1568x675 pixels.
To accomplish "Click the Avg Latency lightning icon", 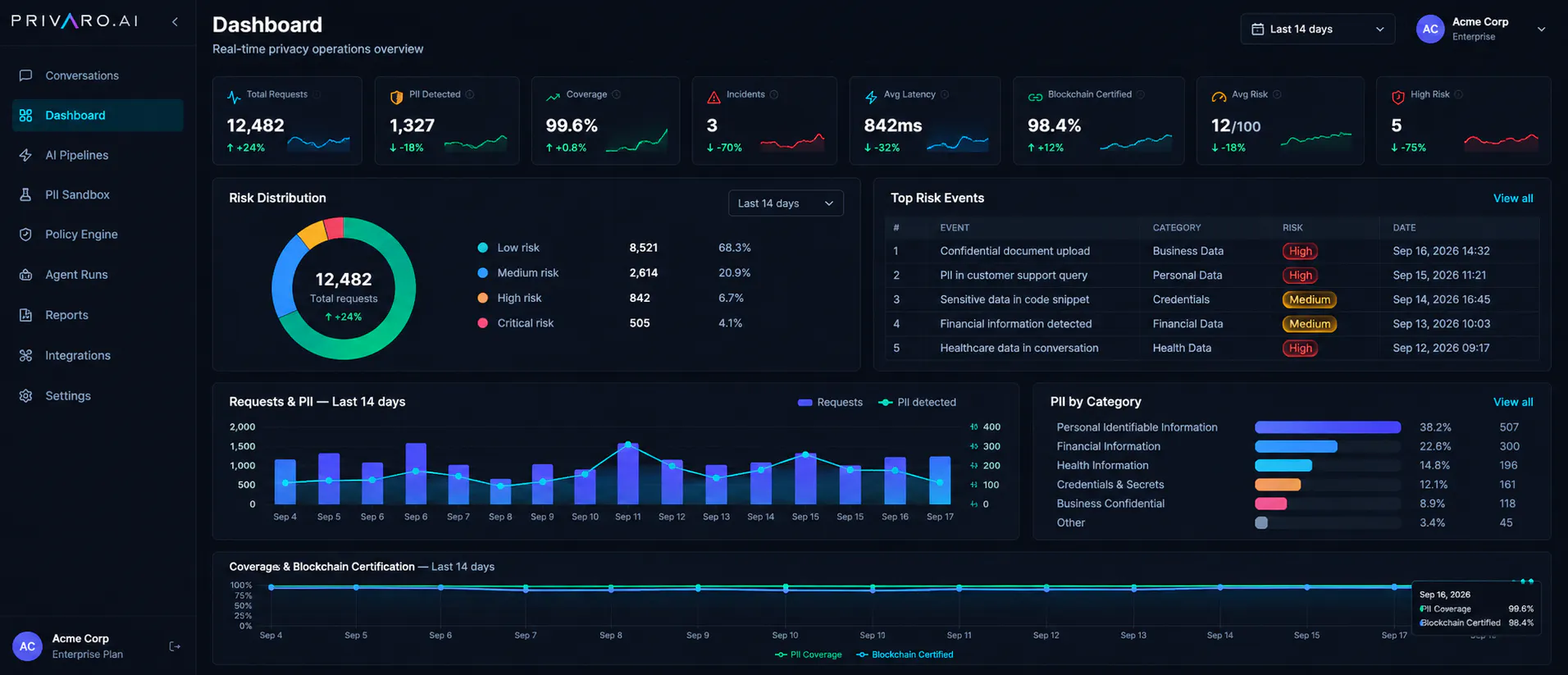I will point(871,97).
